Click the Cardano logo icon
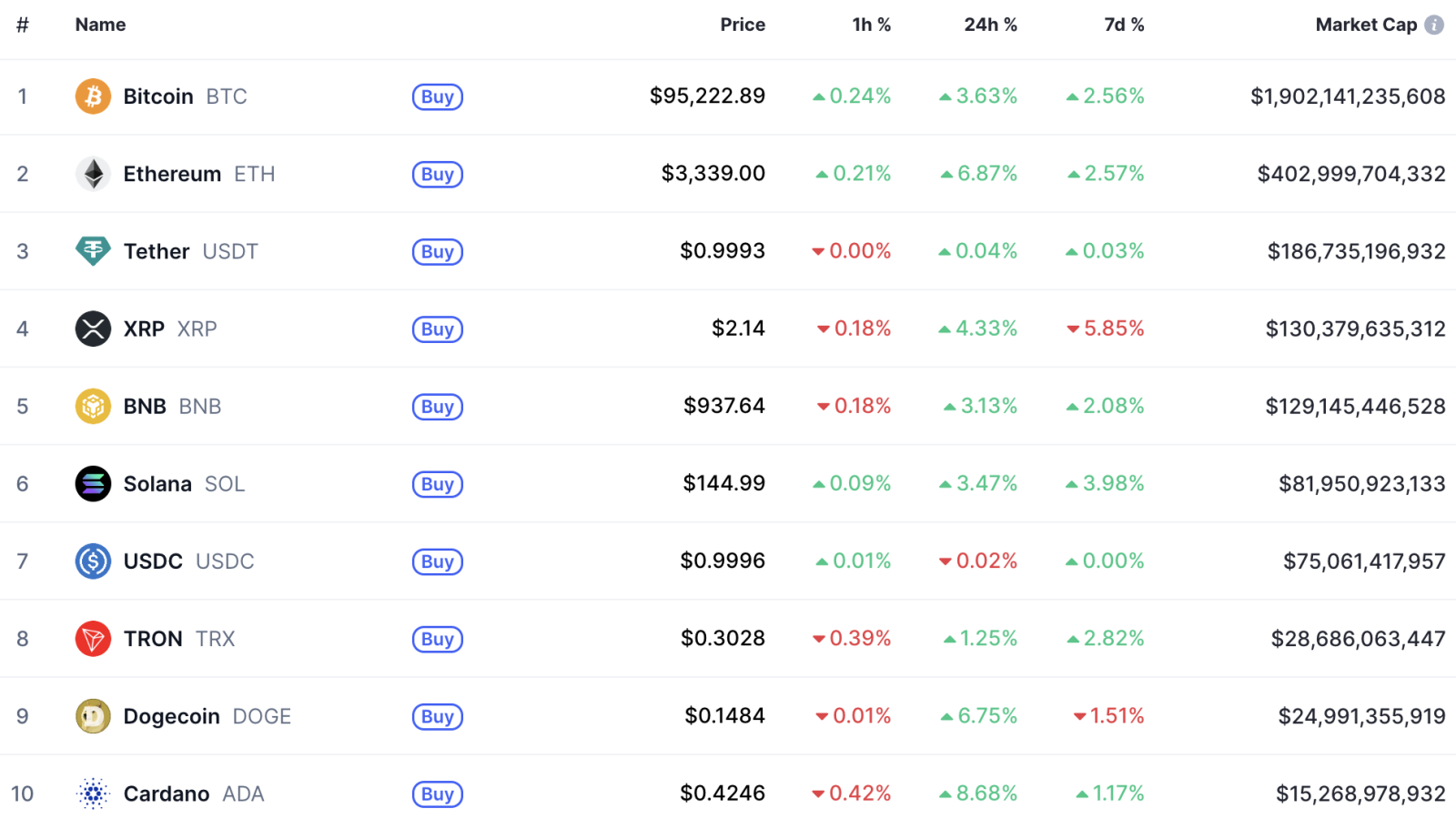Viewport: 1456px width, 829px height. [93, 794]
